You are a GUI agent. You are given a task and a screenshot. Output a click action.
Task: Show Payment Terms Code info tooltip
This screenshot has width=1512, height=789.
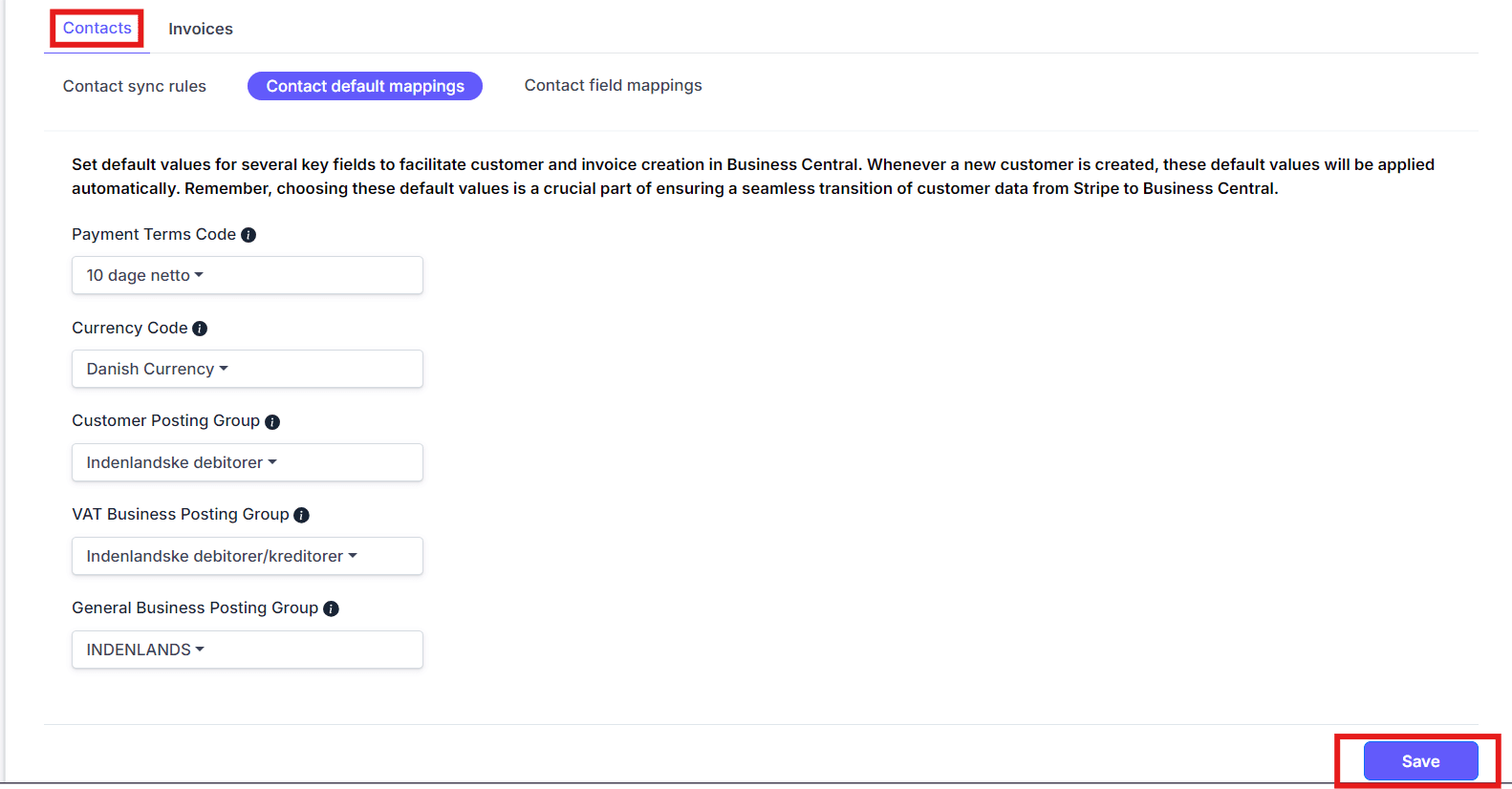coord(248,235)
